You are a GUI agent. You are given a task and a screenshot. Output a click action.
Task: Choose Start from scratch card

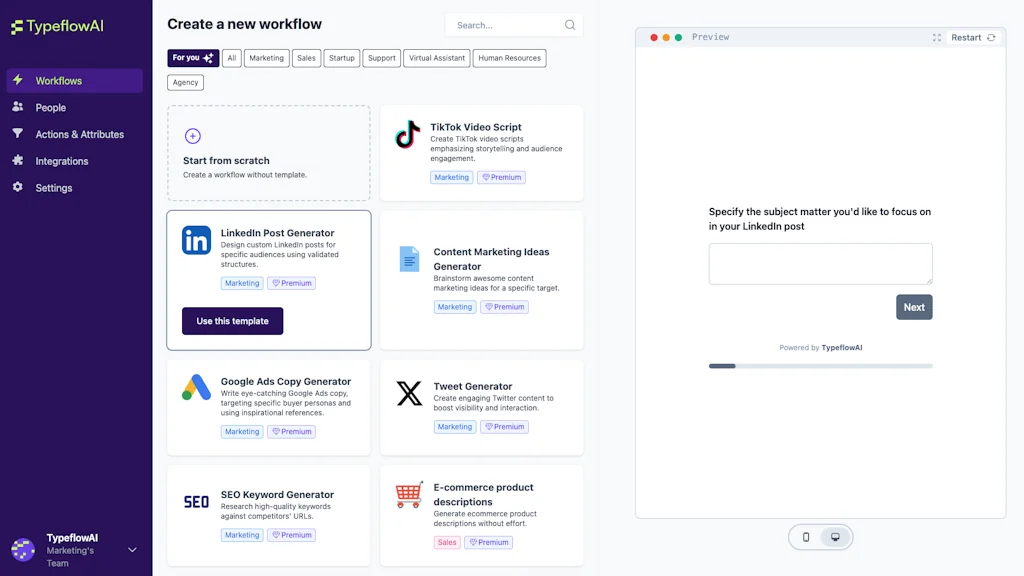point(268,153)
